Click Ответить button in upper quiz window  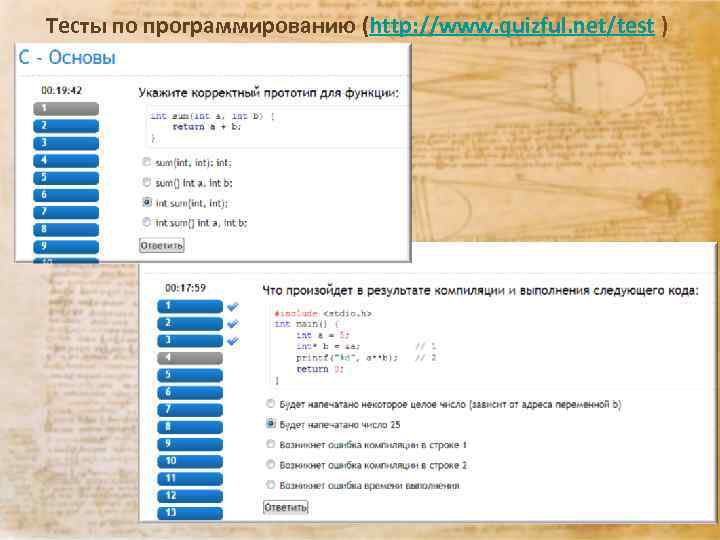click(x=162, y=245)
